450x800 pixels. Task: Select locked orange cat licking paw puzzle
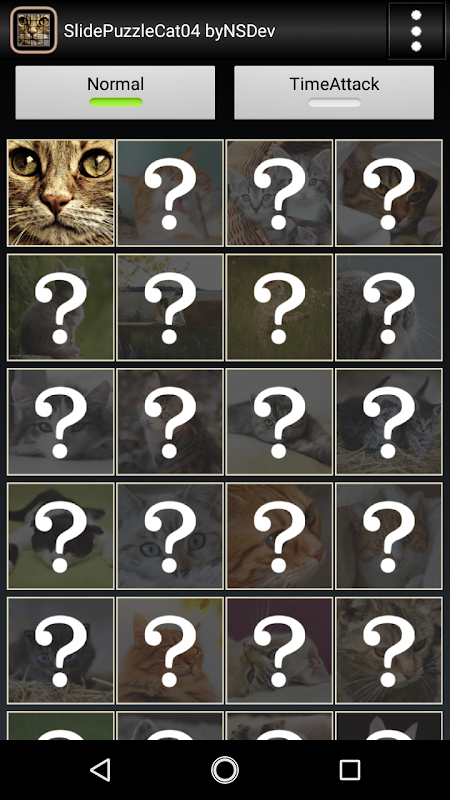coord(170,193)
